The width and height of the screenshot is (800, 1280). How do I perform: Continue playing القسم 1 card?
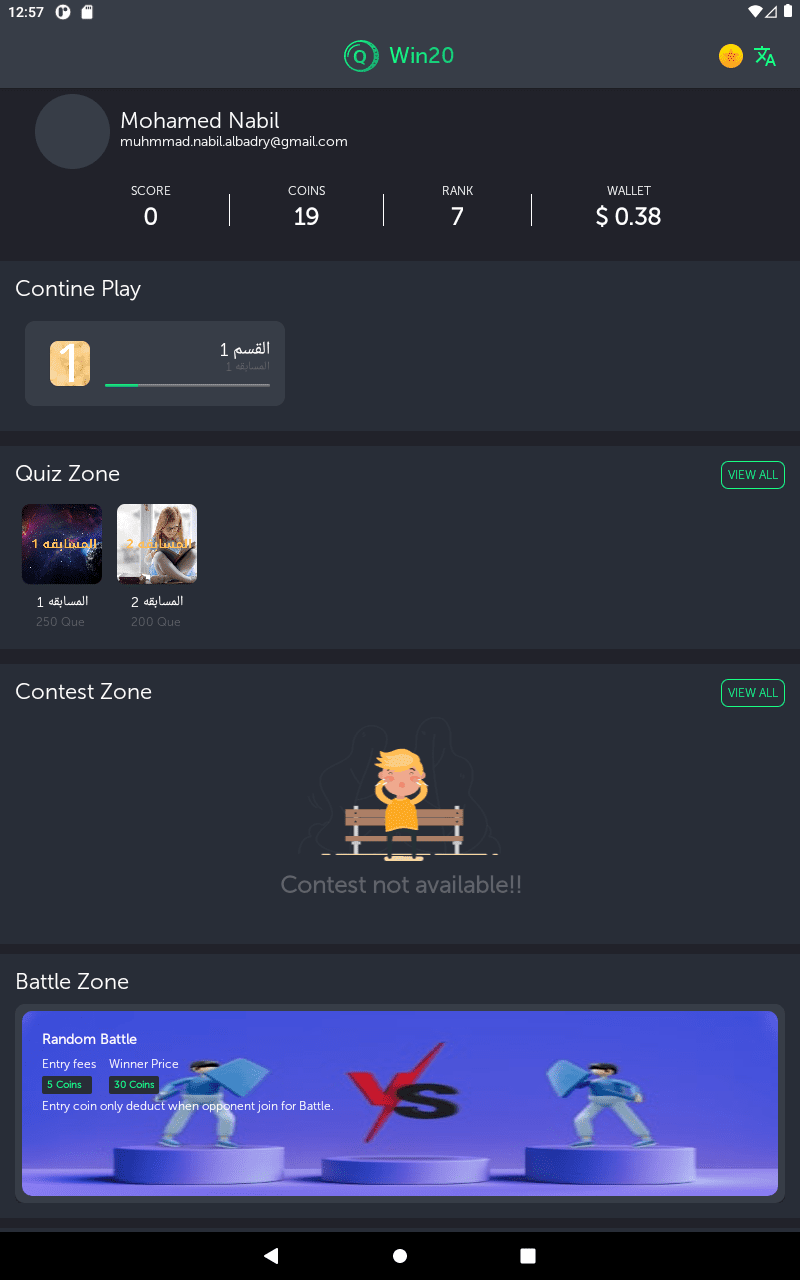pos(155,363)
